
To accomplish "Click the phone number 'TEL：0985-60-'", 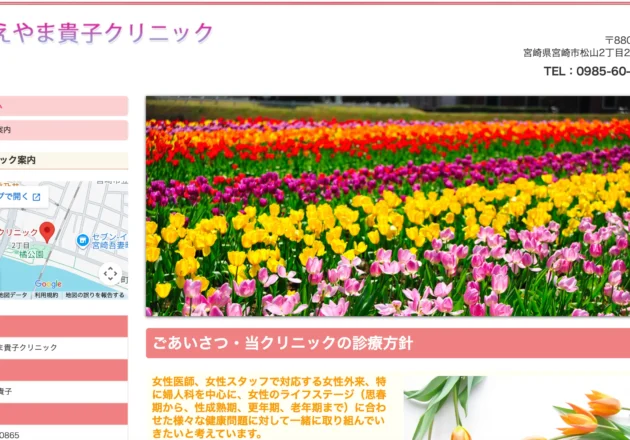I will pyautogui.click(x=587, y=71).
